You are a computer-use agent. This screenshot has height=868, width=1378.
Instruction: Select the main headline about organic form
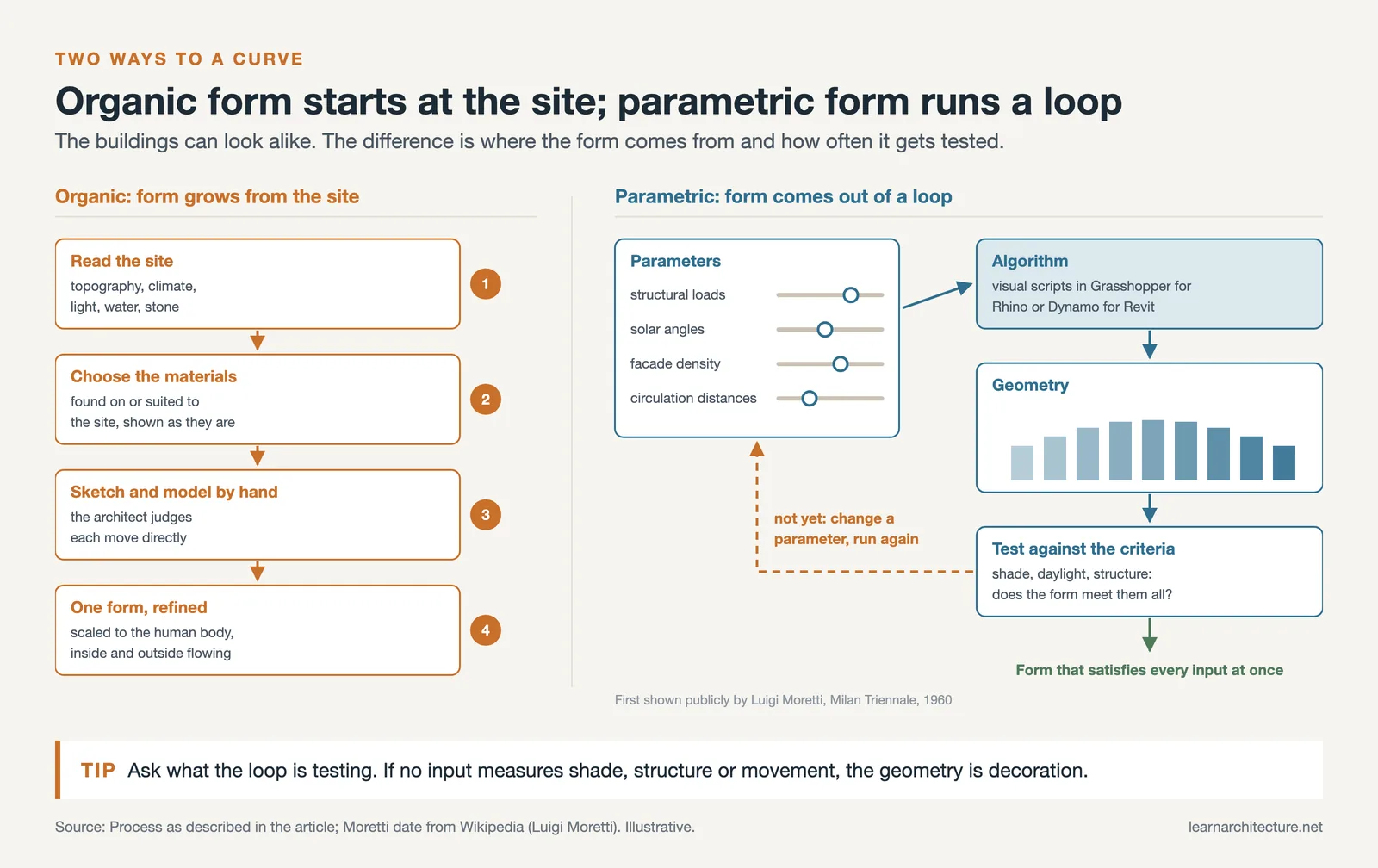click(x=588, y=102)
